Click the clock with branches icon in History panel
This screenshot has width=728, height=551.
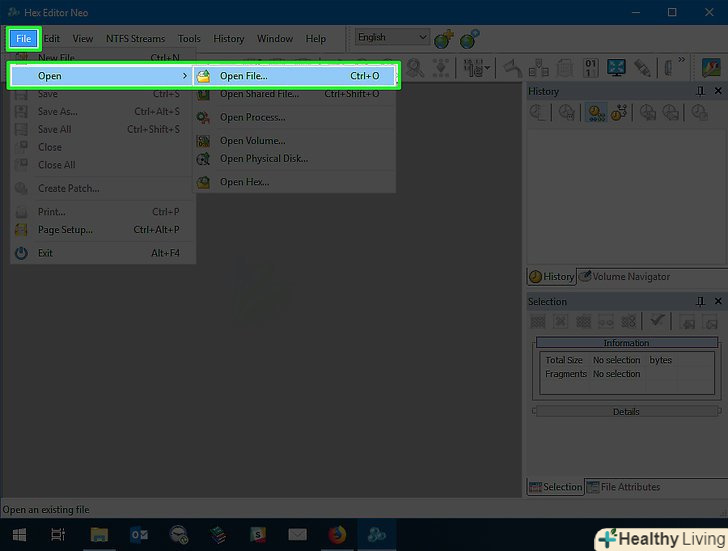point(619,112)
